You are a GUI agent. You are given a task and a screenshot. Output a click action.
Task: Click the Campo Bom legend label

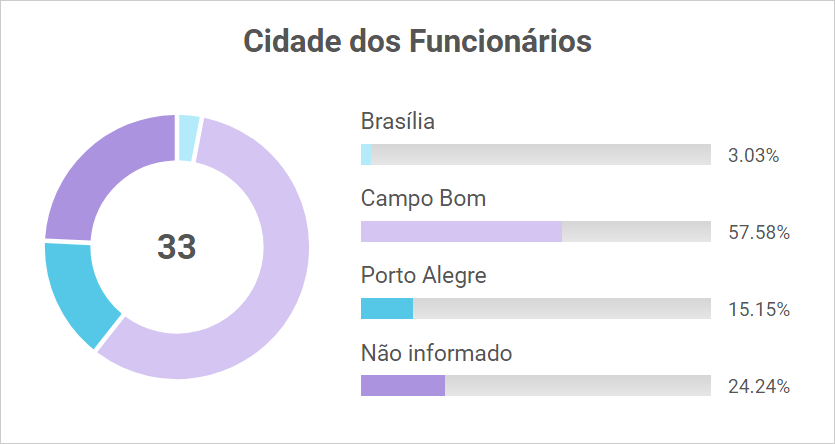point(423,198)
